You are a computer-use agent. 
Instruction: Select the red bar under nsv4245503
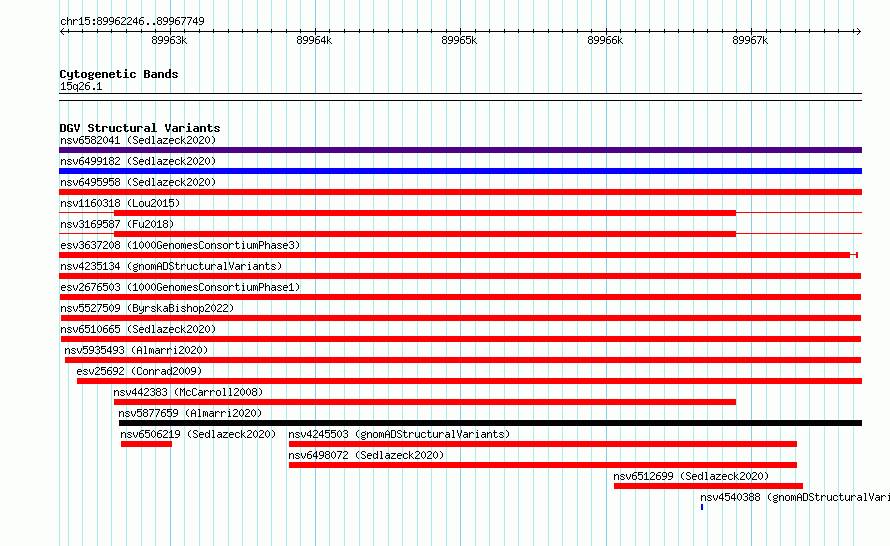pos(543,444)
